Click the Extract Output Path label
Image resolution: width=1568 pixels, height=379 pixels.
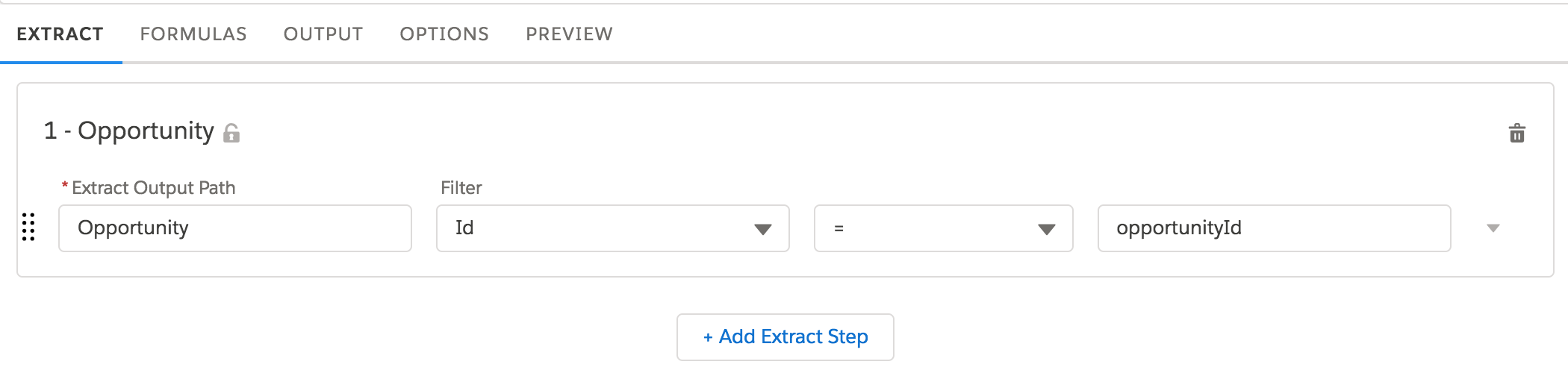pos(154,188)
